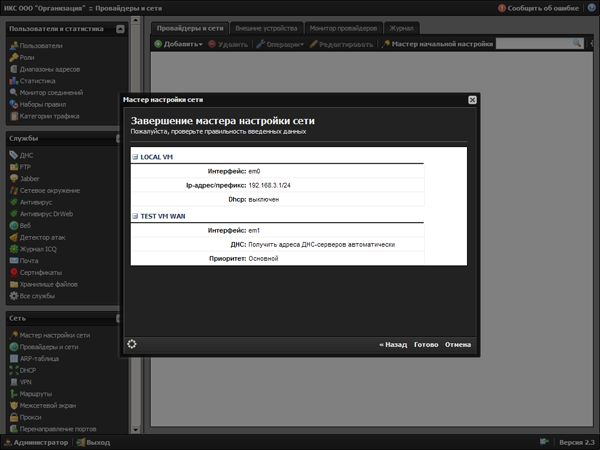Viewport: 600px width, 450px height.
Task: Collapse the TEST VM WAN section
Action: (135, 216)
